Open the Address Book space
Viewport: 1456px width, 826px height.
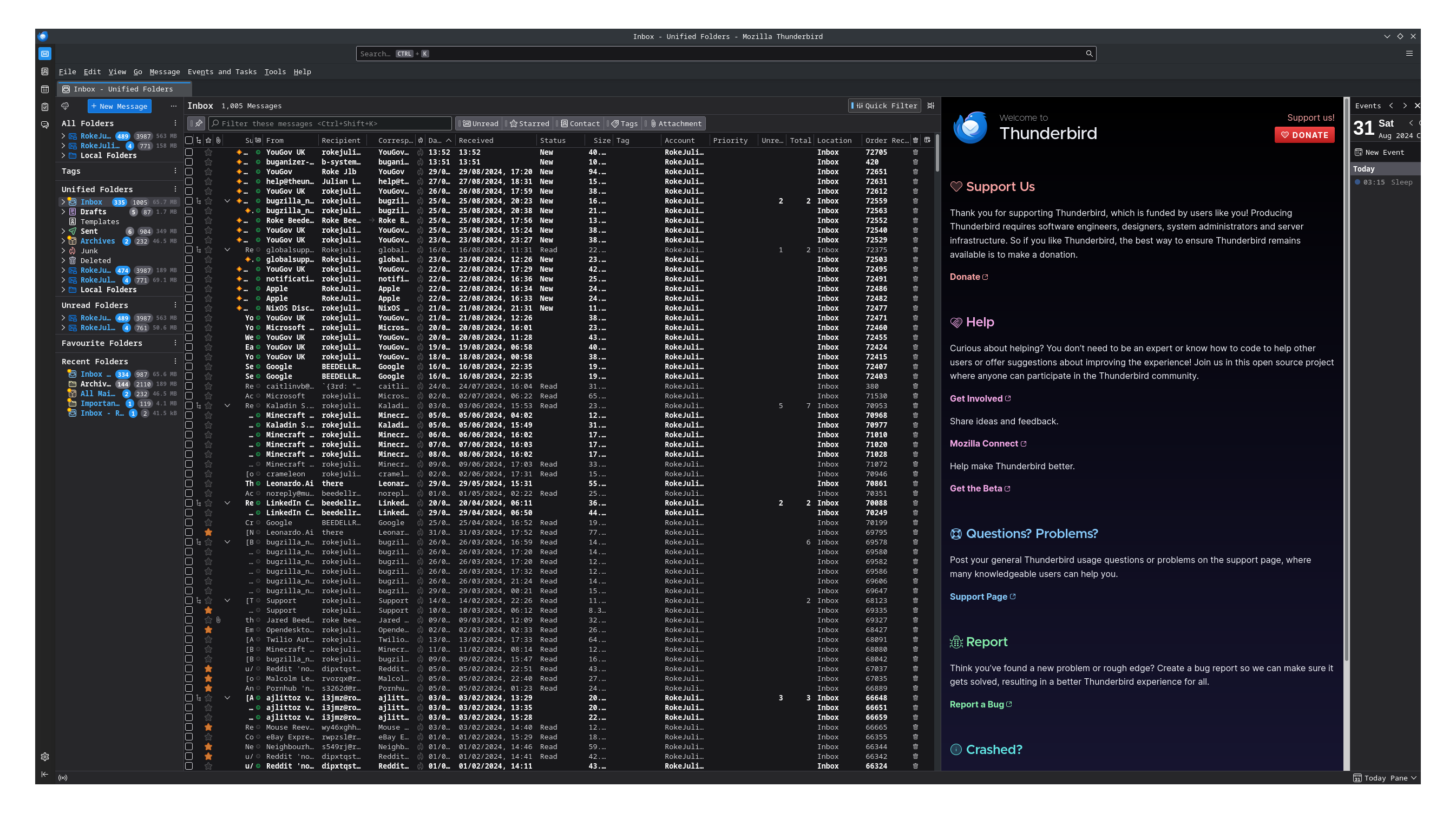point(45,71)
